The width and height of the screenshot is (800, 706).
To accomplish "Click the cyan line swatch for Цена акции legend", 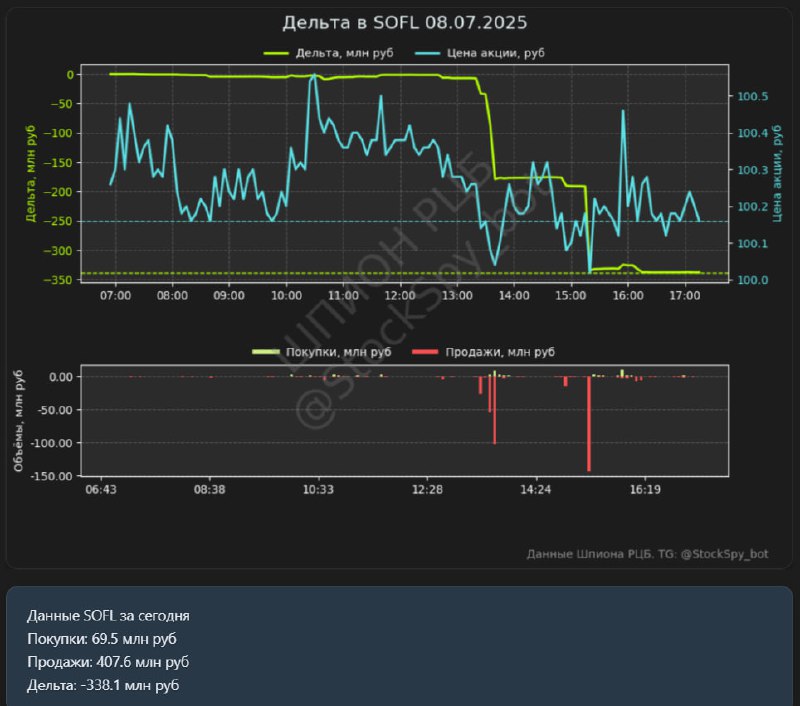I will [x=427, y=53].
